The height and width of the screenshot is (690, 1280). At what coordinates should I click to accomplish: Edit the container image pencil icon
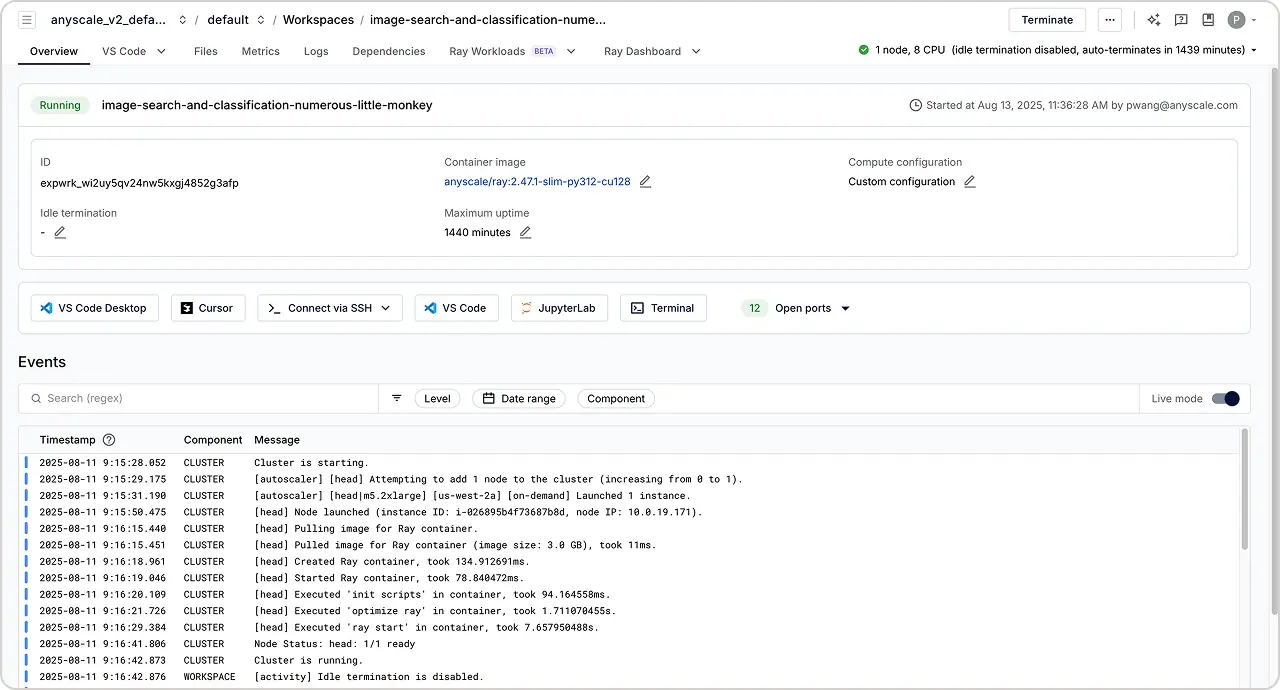click(x=645, y=182)
